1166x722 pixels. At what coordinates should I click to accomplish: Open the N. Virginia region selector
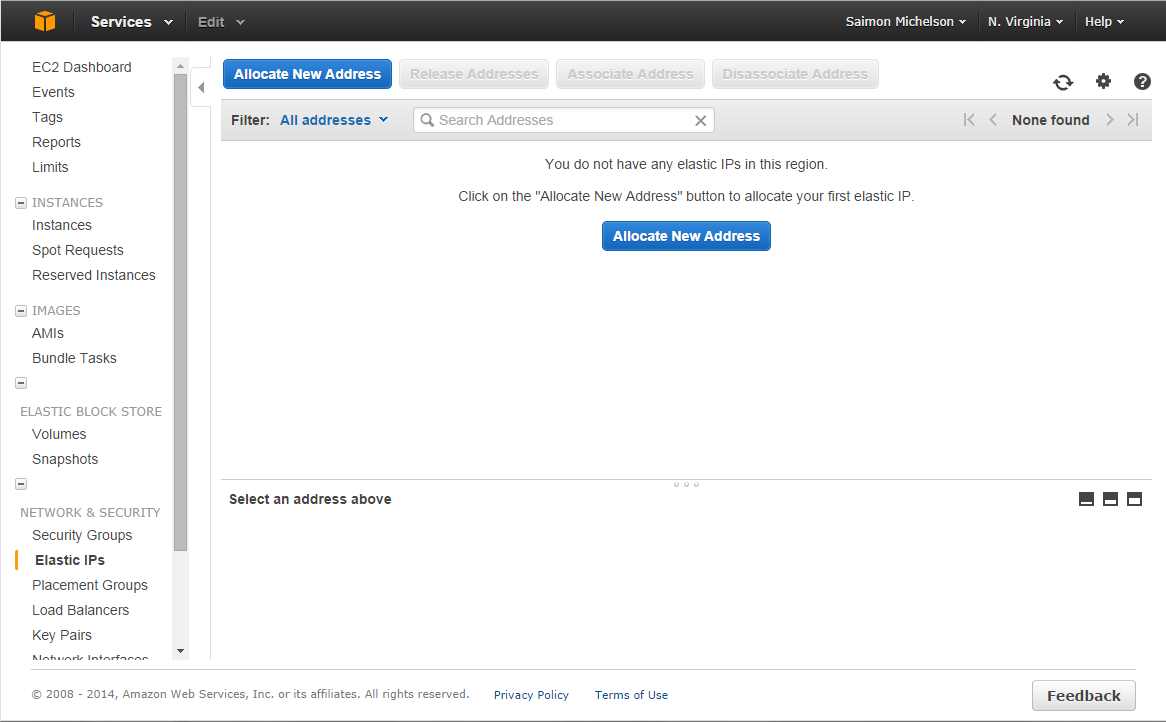click(x=1025, y=22)
